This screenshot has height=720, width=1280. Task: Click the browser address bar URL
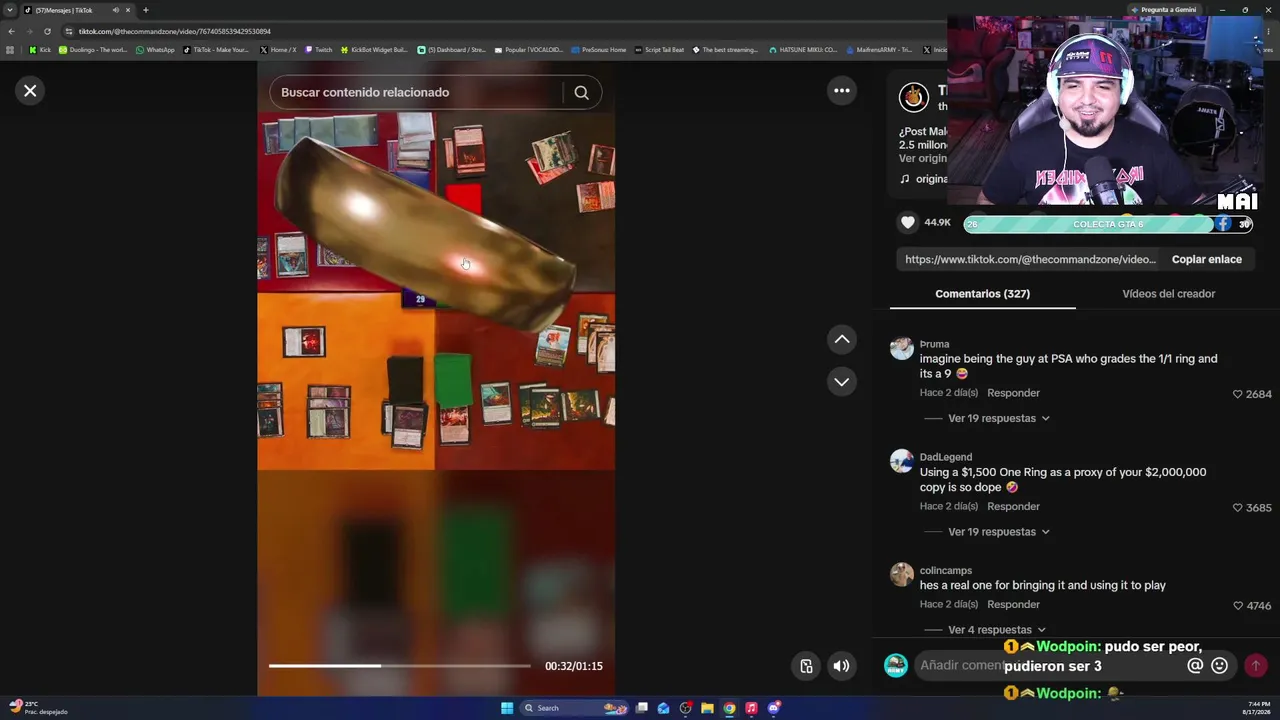pos(175,31)
